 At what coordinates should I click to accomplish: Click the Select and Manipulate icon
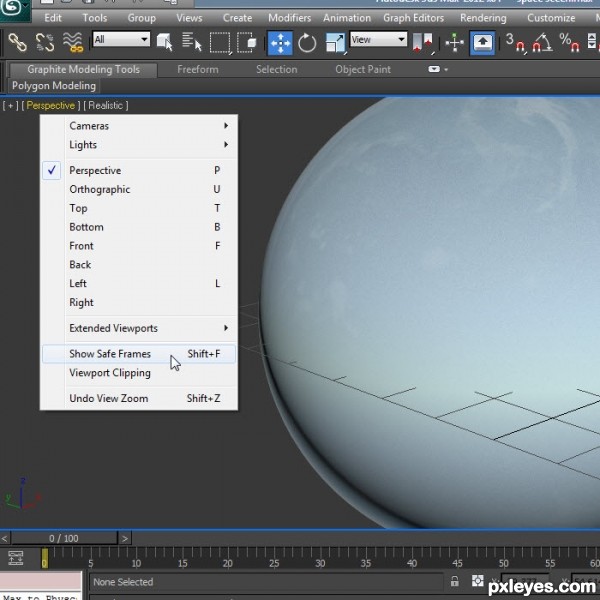pos(455,42)
